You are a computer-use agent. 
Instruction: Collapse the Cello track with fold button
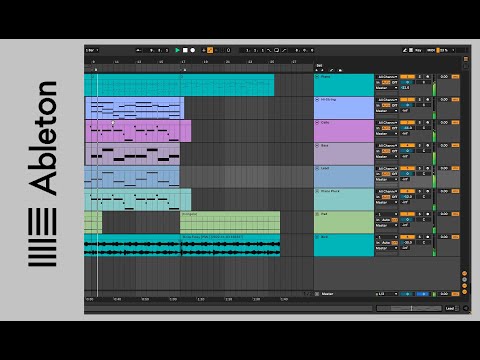(x=317, y=123)
